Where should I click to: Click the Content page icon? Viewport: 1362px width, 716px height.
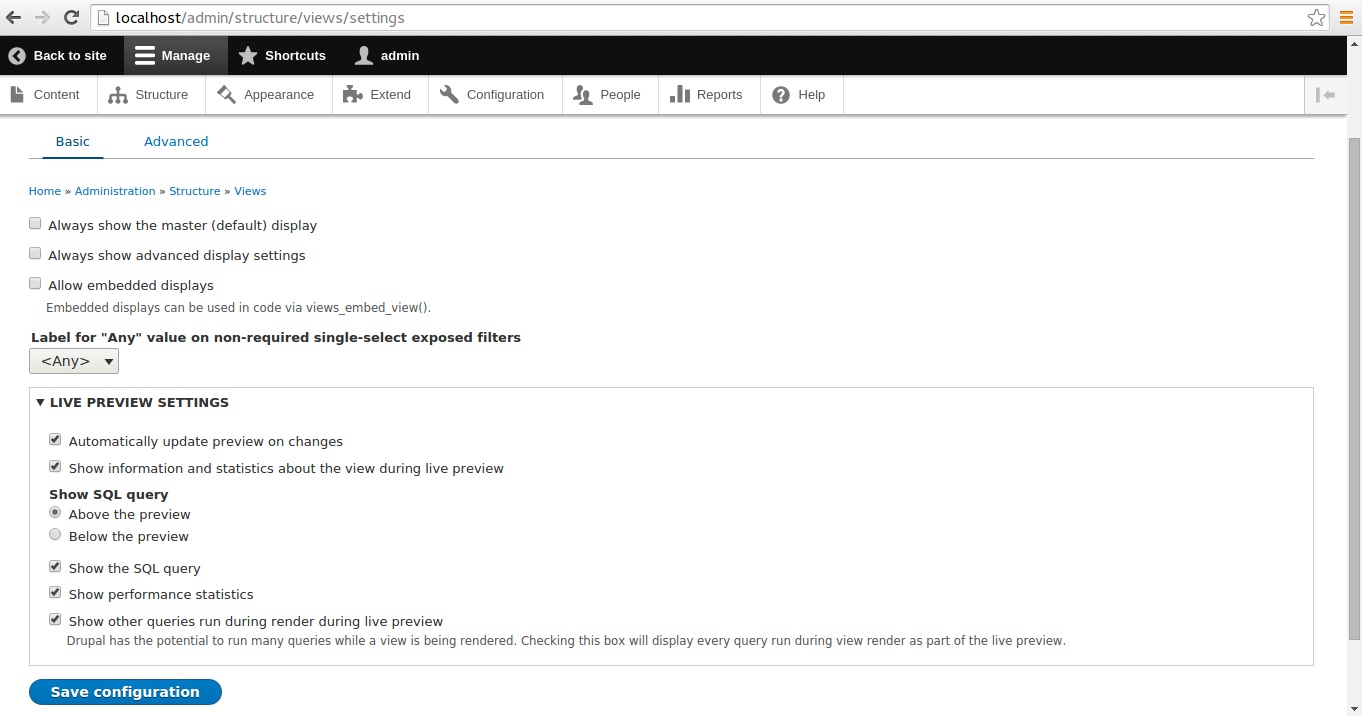click(x=17, y=94)
